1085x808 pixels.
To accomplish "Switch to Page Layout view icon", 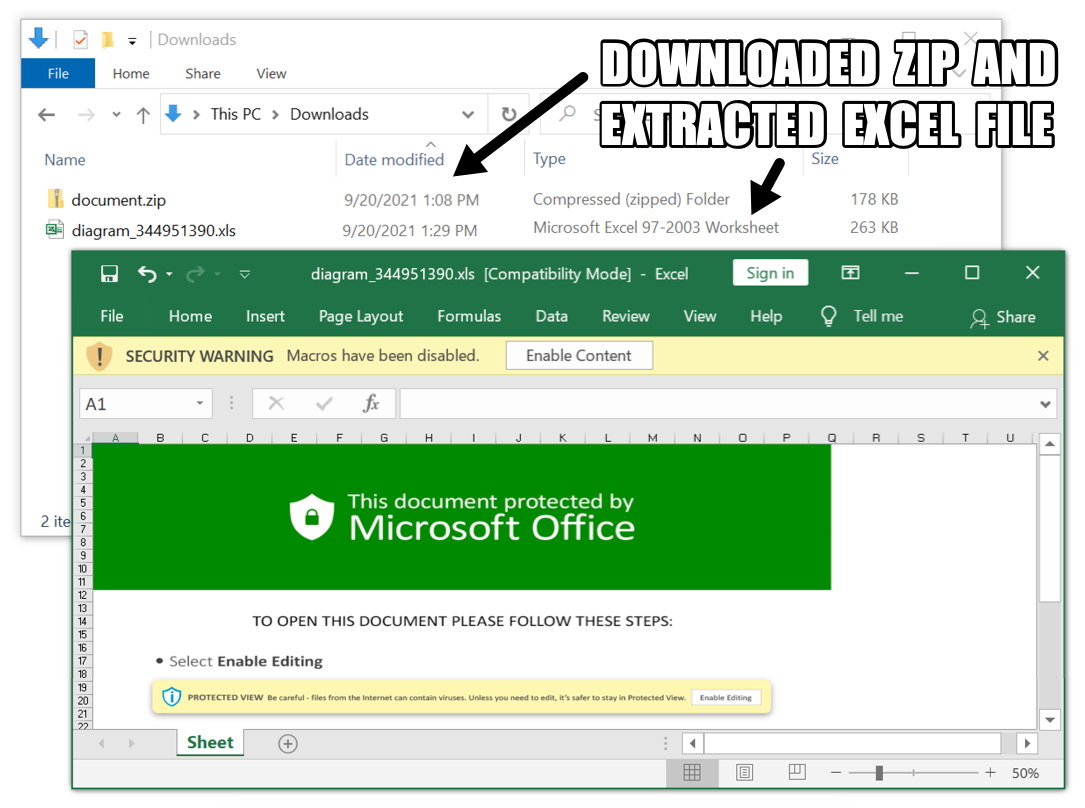I will 745,773.
